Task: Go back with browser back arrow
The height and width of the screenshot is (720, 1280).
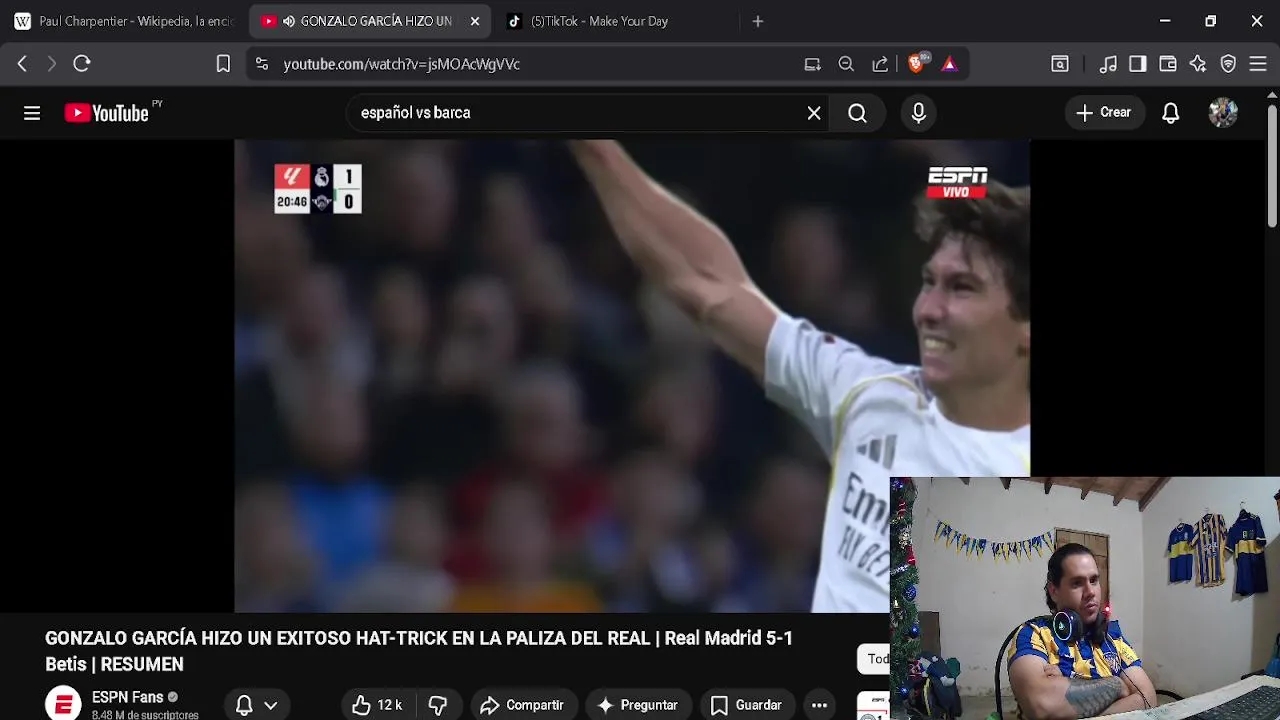Action: [22, 64]
